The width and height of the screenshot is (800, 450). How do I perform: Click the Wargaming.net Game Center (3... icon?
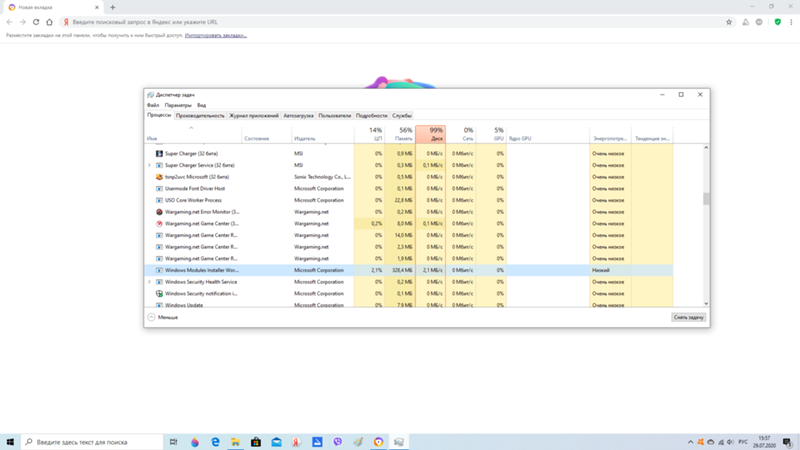point(159,223)
